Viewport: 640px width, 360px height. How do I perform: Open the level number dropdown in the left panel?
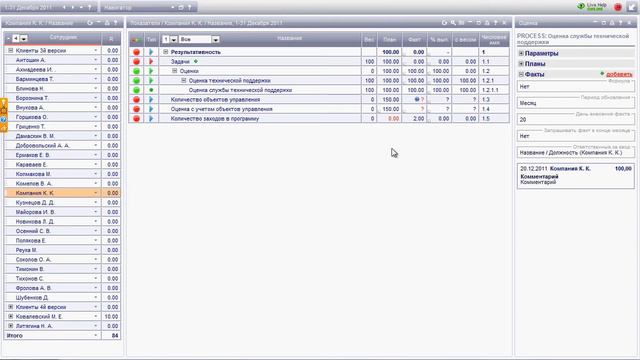click(24, 38)
